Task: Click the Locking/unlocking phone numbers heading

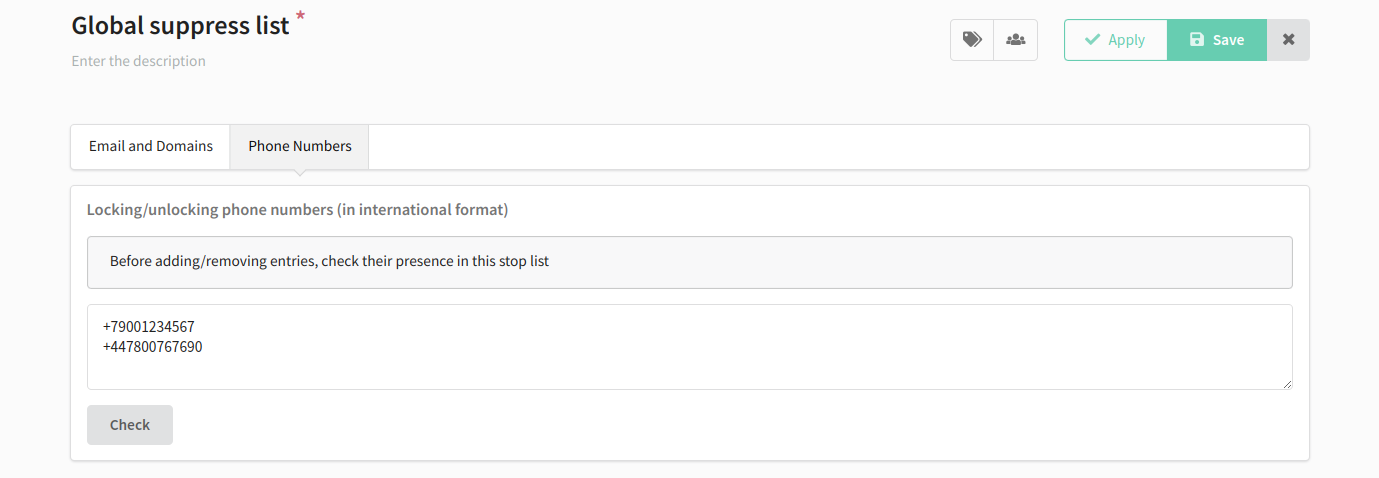Action: (298, 210)
